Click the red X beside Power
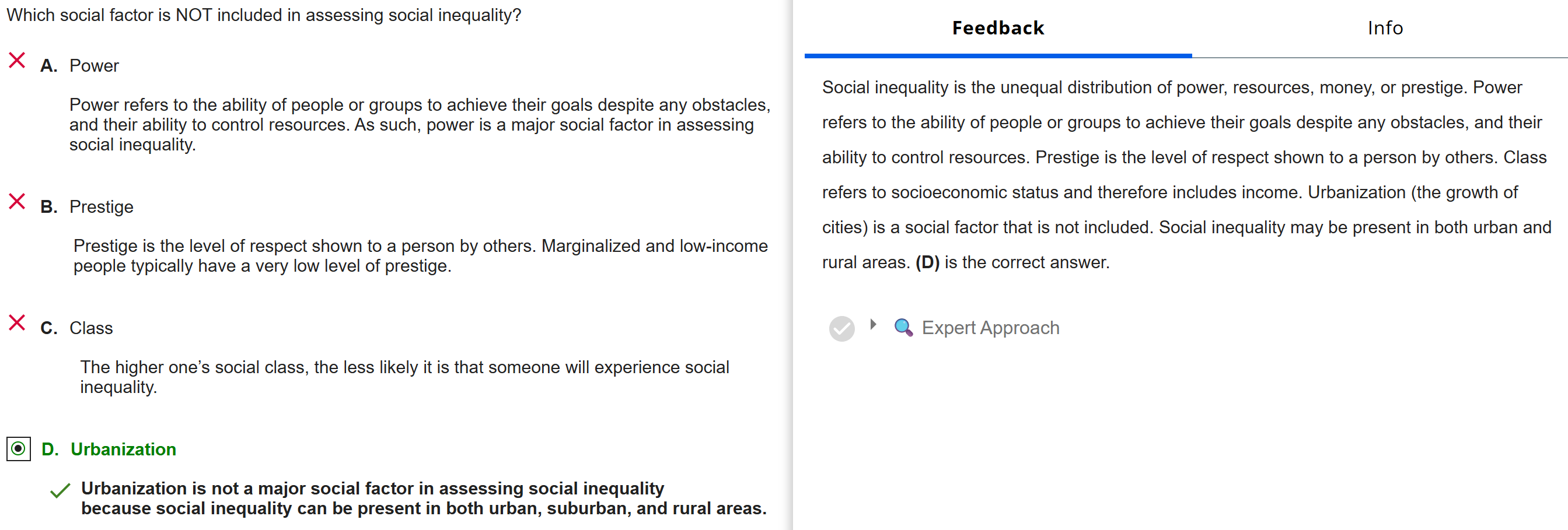The width and height of the screenshot is (1568, 530). (x=17, y=60)
